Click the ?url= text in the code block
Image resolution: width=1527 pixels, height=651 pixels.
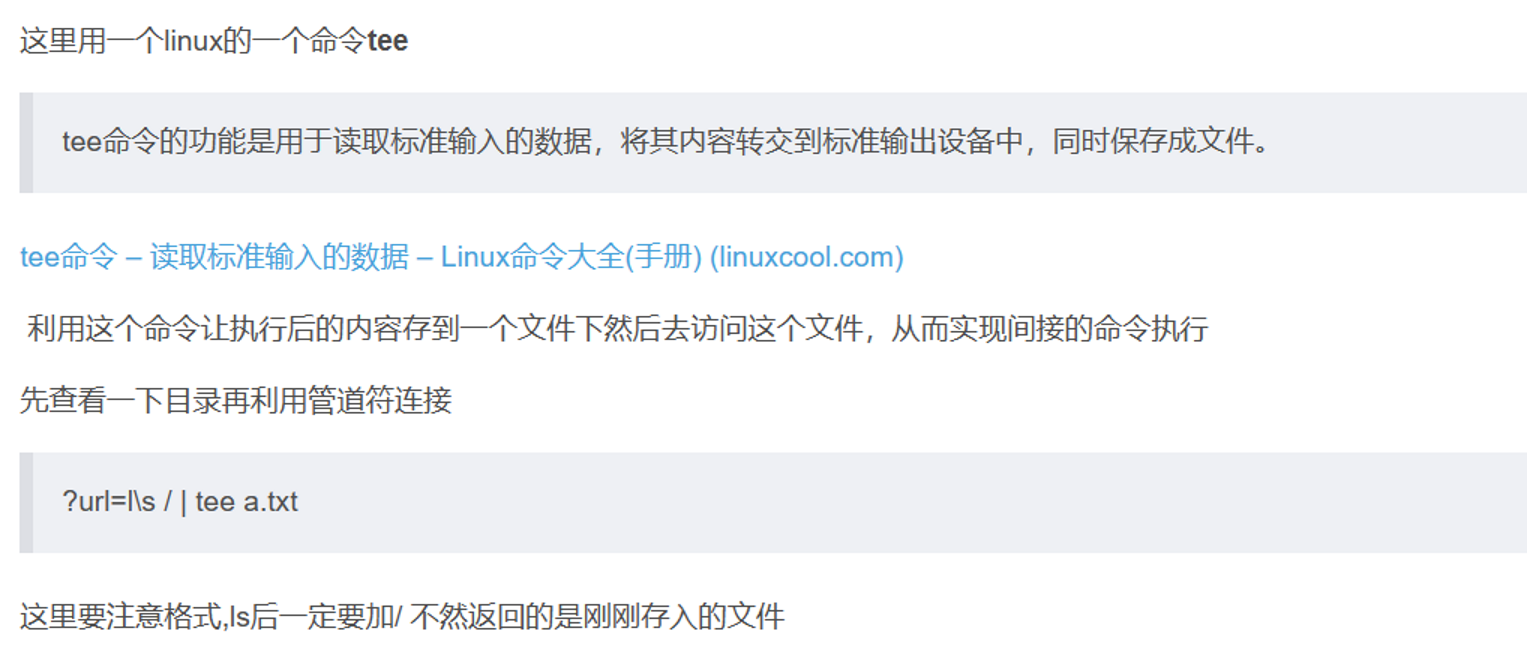pyautogui.click(x=96, y=502)
